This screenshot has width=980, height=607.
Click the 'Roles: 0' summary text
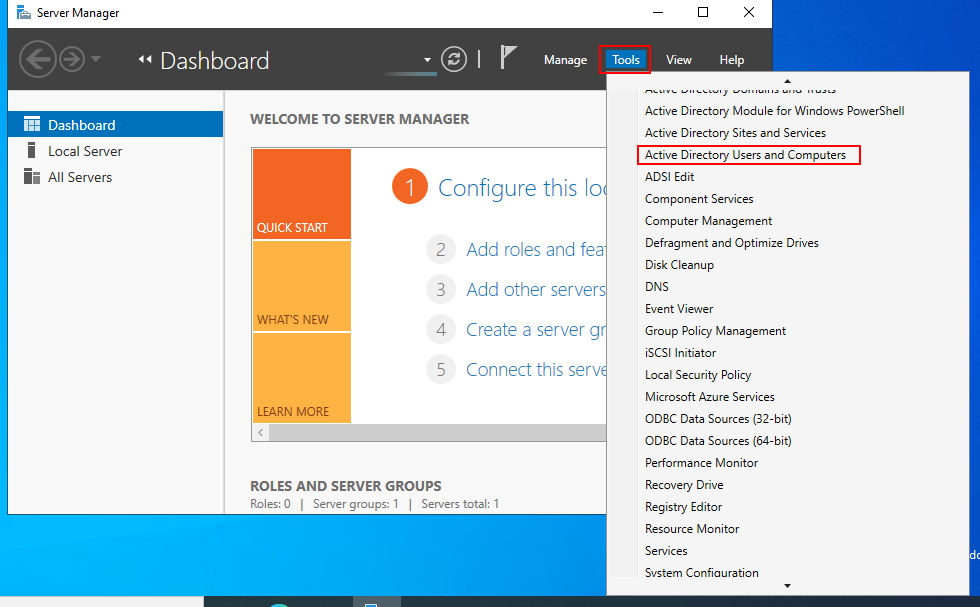pos(270,504)
